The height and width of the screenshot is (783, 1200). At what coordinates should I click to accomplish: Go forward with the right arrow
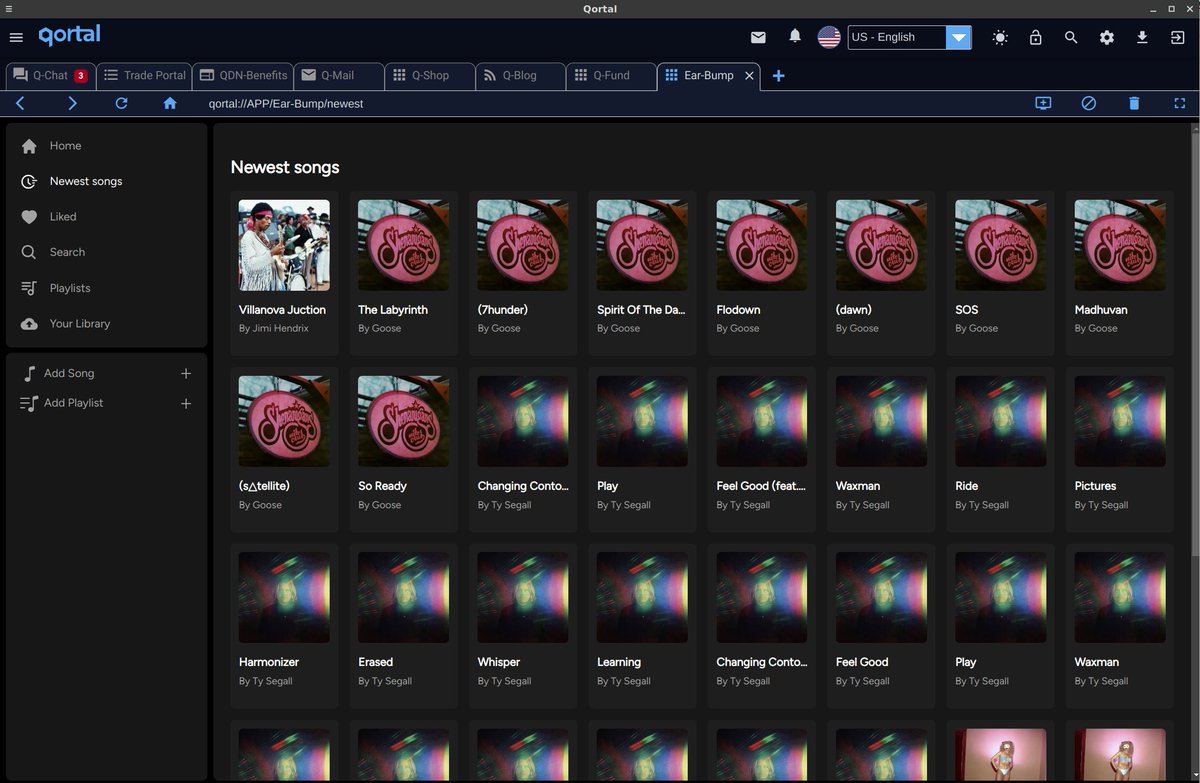click(x=72, y=103)
